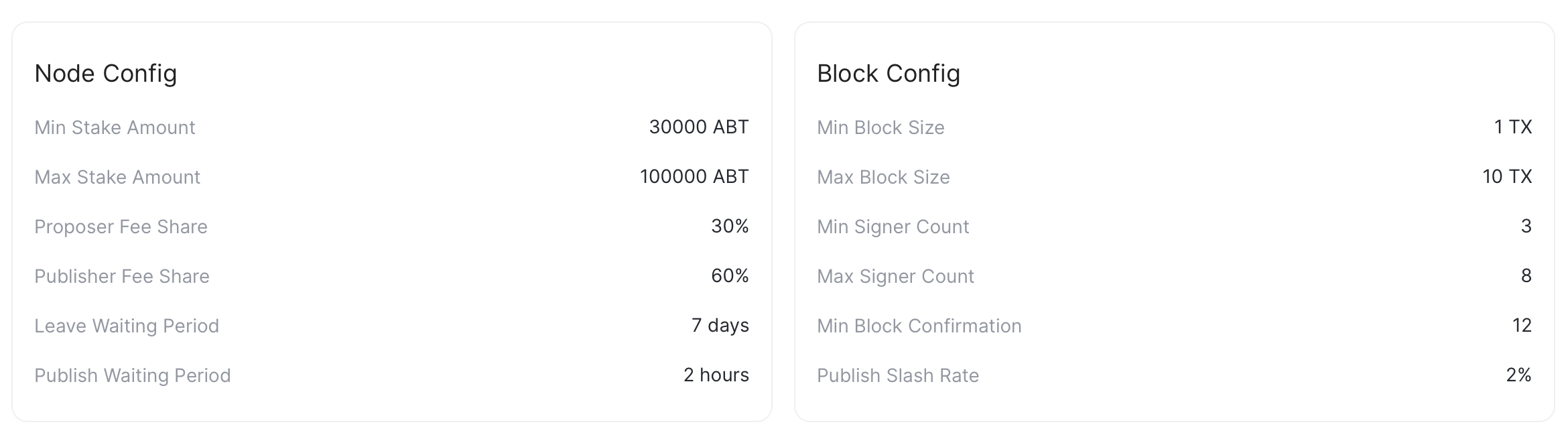Screen dimensions: 1568x445
Task: Select the 60% publisher fee value
Action: (x=730, y=276)
